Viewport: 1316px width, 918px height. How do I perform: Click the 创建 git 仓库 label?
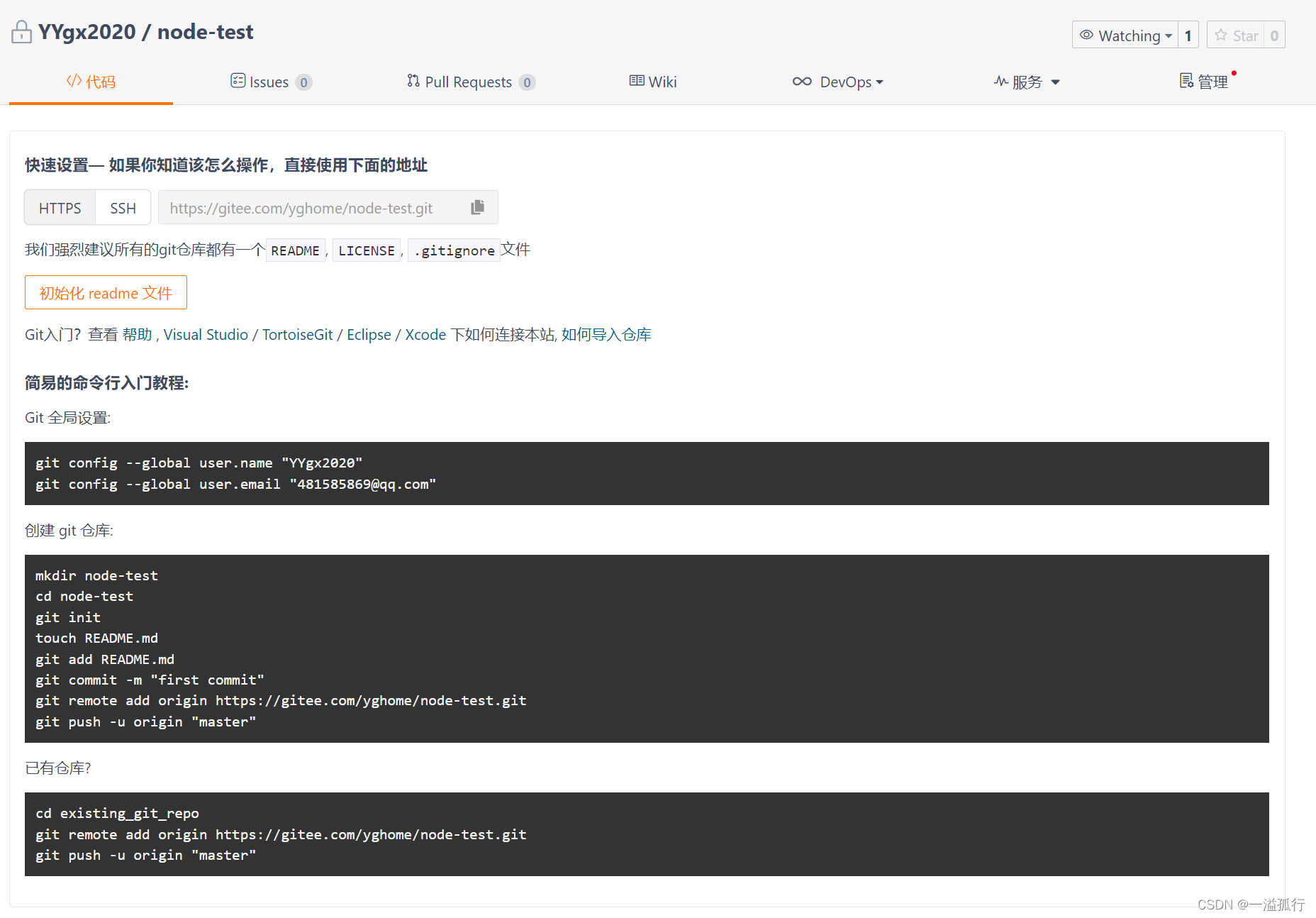pos(69,530)
